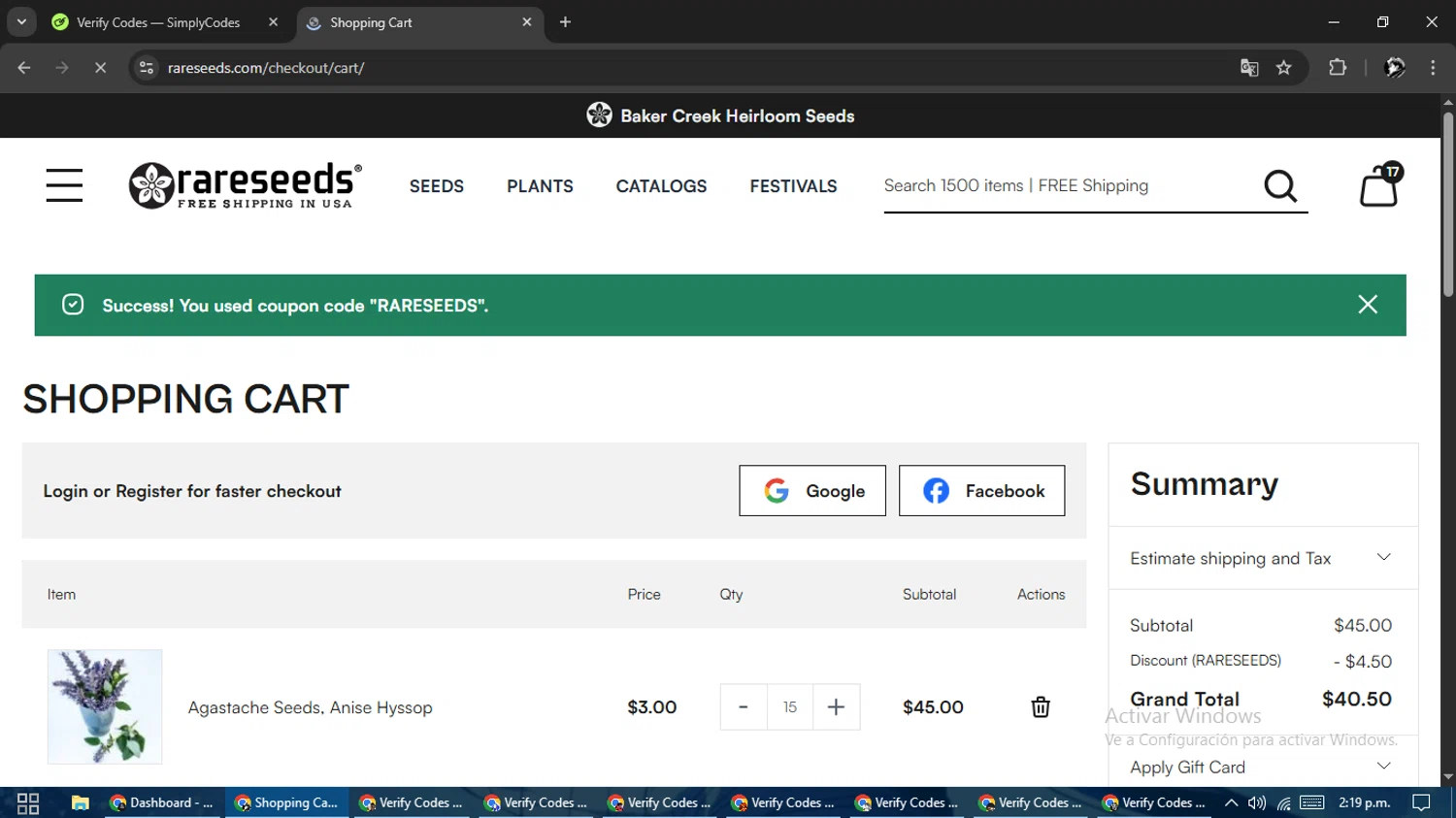
Task: Click the SHOPPING CART heading
Action: point(185,399)
